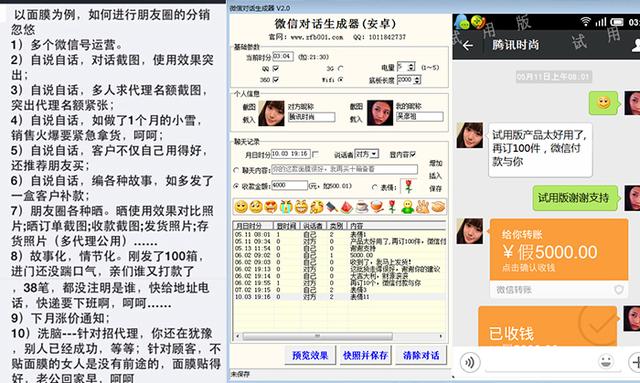Click my own avatar photo in 个人信息

(380, 113)
